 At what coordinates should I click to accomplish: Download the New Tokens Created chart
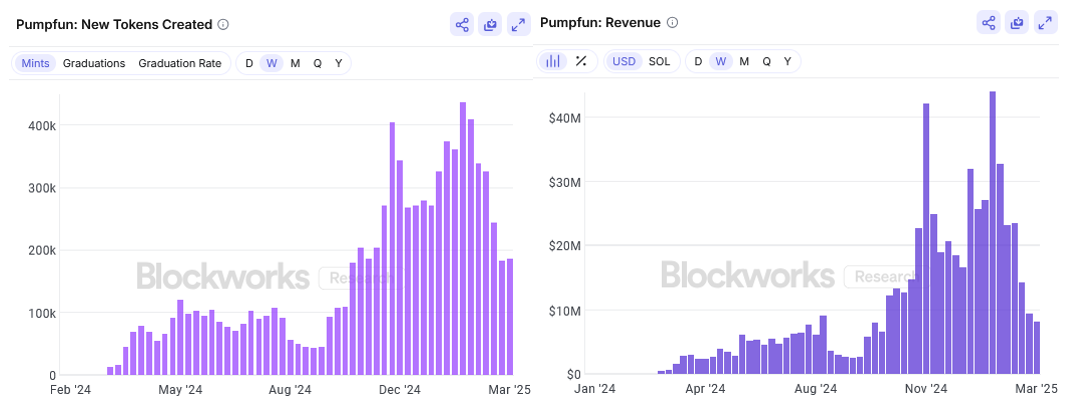490,25
